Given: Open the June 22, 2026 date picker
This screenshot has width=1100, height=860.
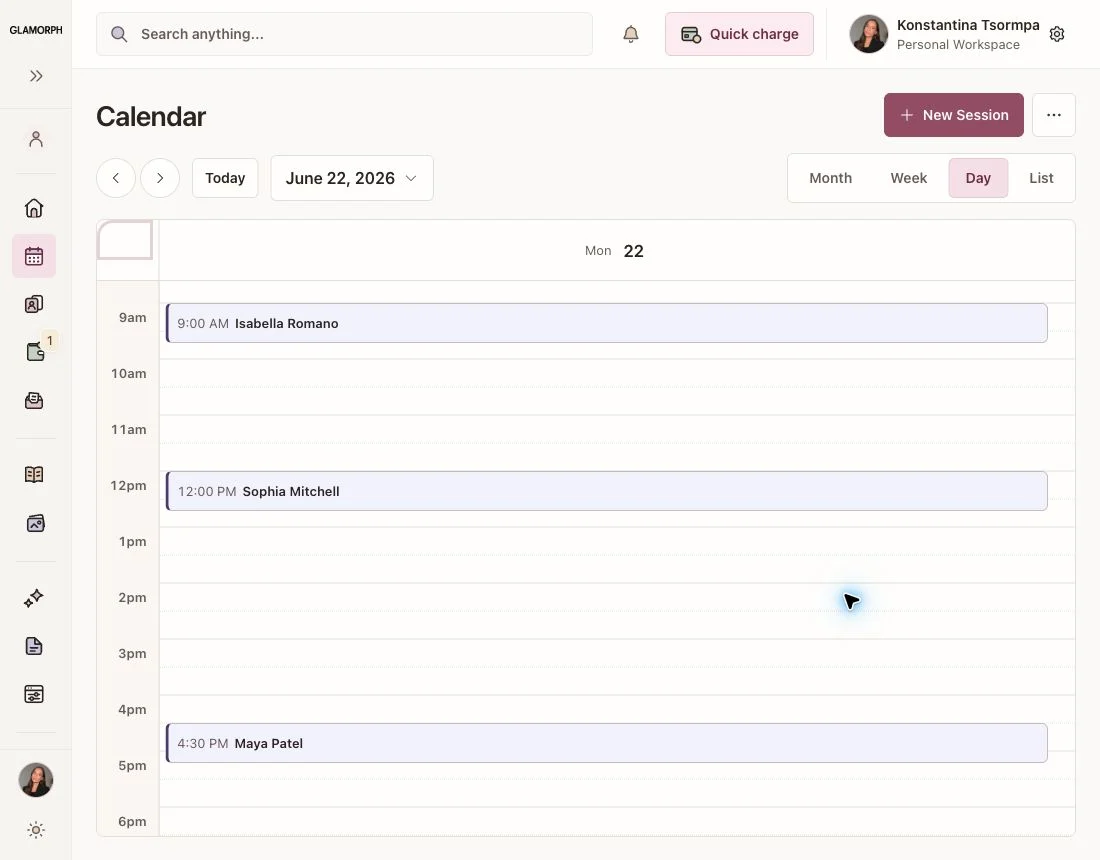Looking at the screenshot, I should [x=352, y=178].
